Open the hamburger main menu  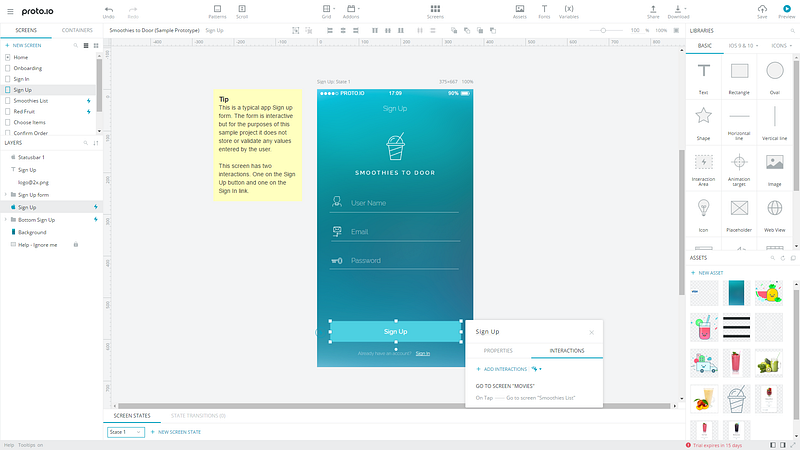pos(10,11)
